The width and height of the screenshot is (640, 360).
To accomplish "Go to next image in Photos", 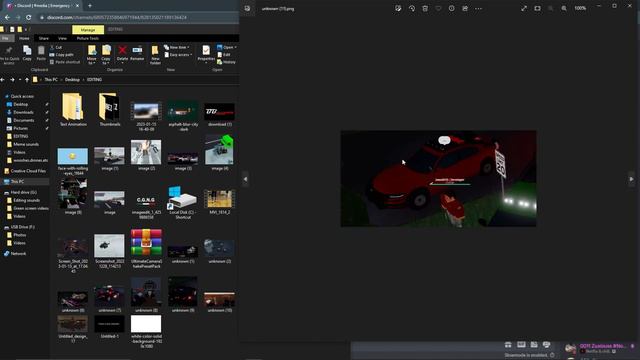I will coord(631,179).
